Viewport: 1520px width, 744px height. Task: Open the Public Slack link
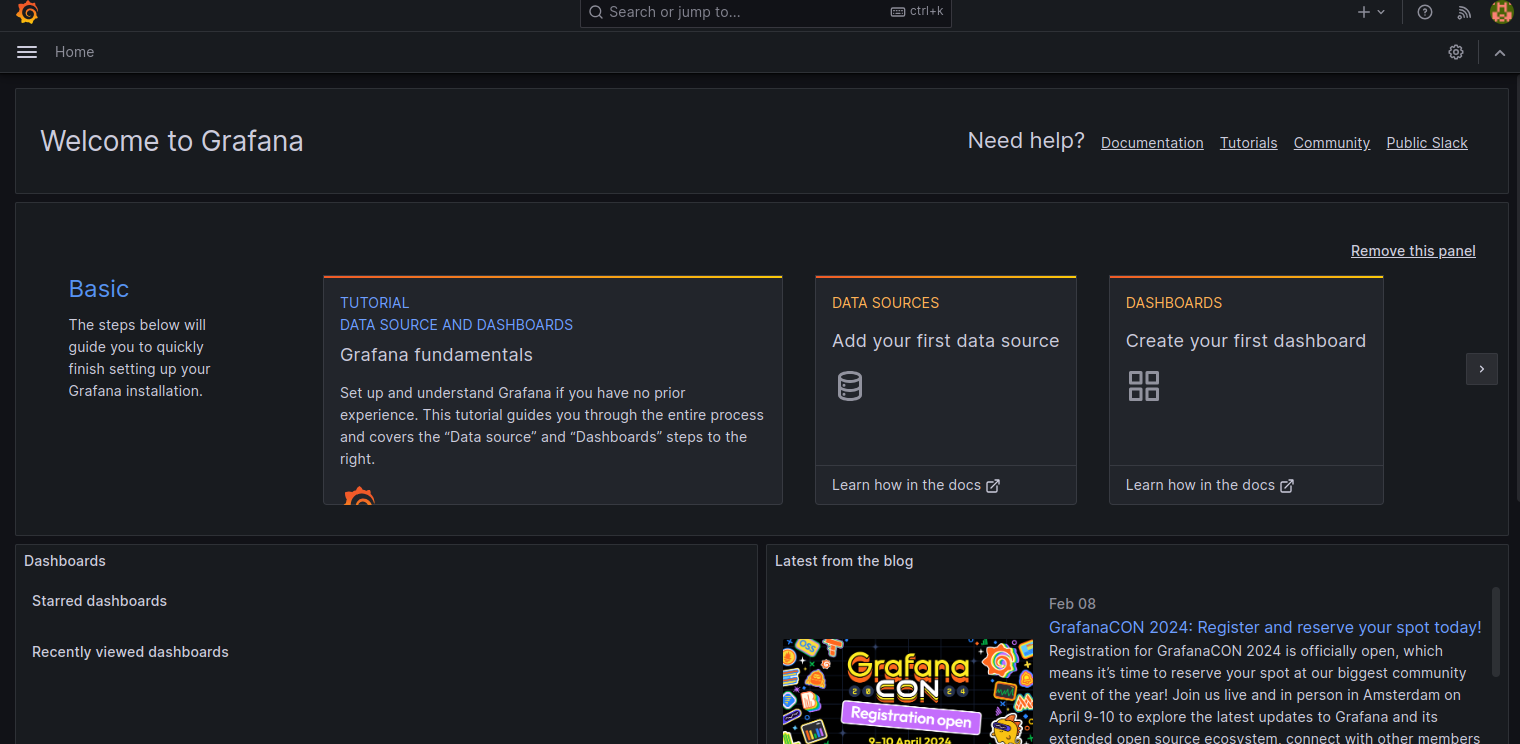tap(1426, 143)
